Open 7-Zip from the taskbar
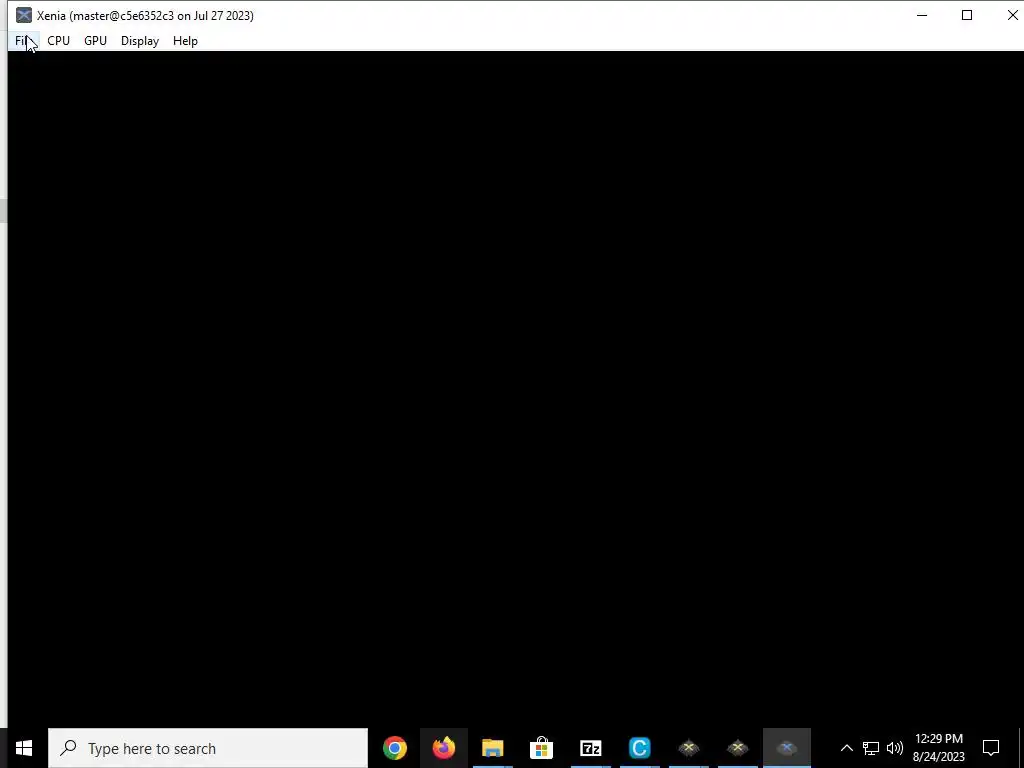Image resolution: width=1024 pixels, height=768 pixels. click(590, 748)
